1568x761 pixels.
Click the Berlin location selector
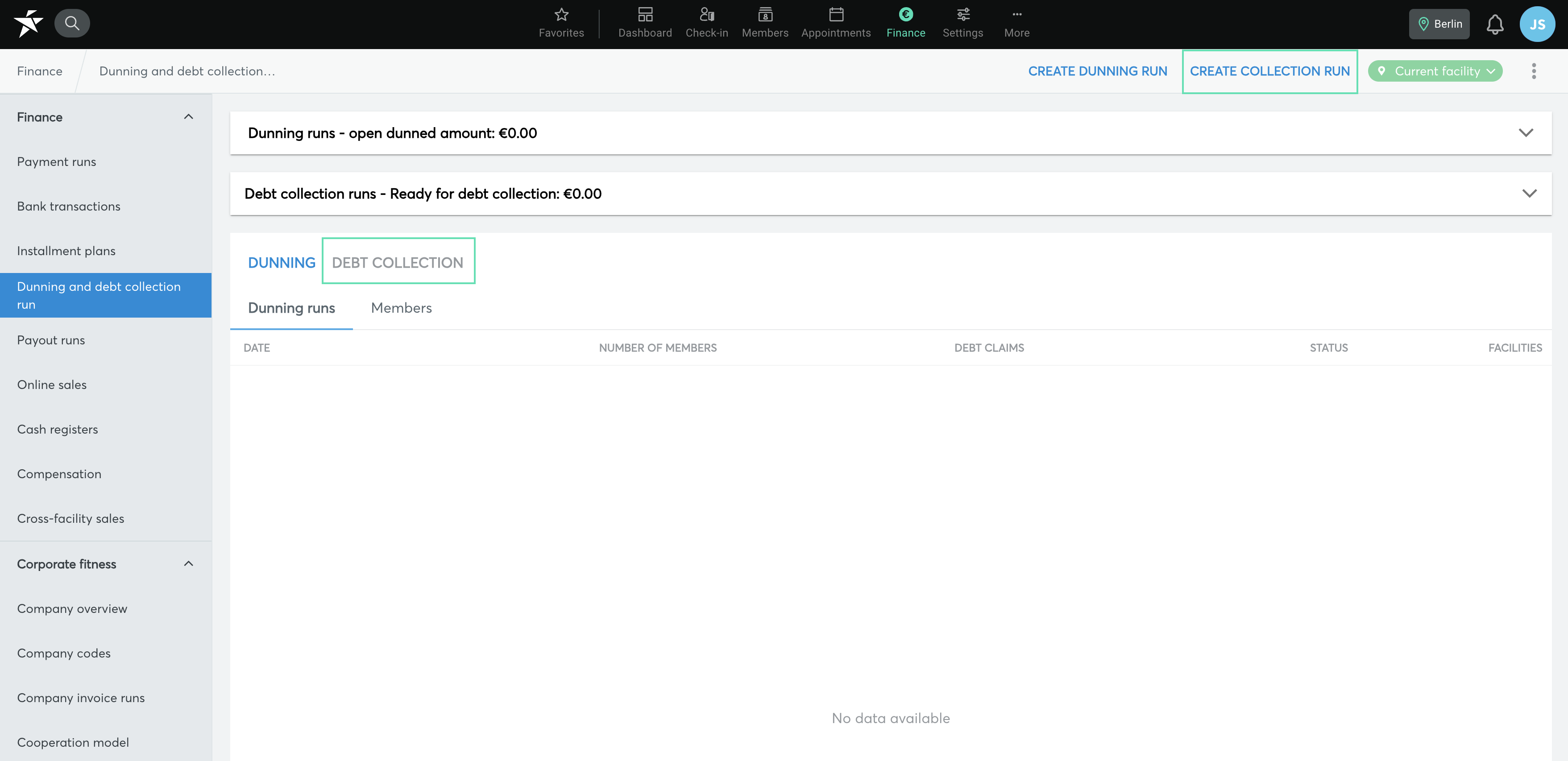[x=1439, y=24]
